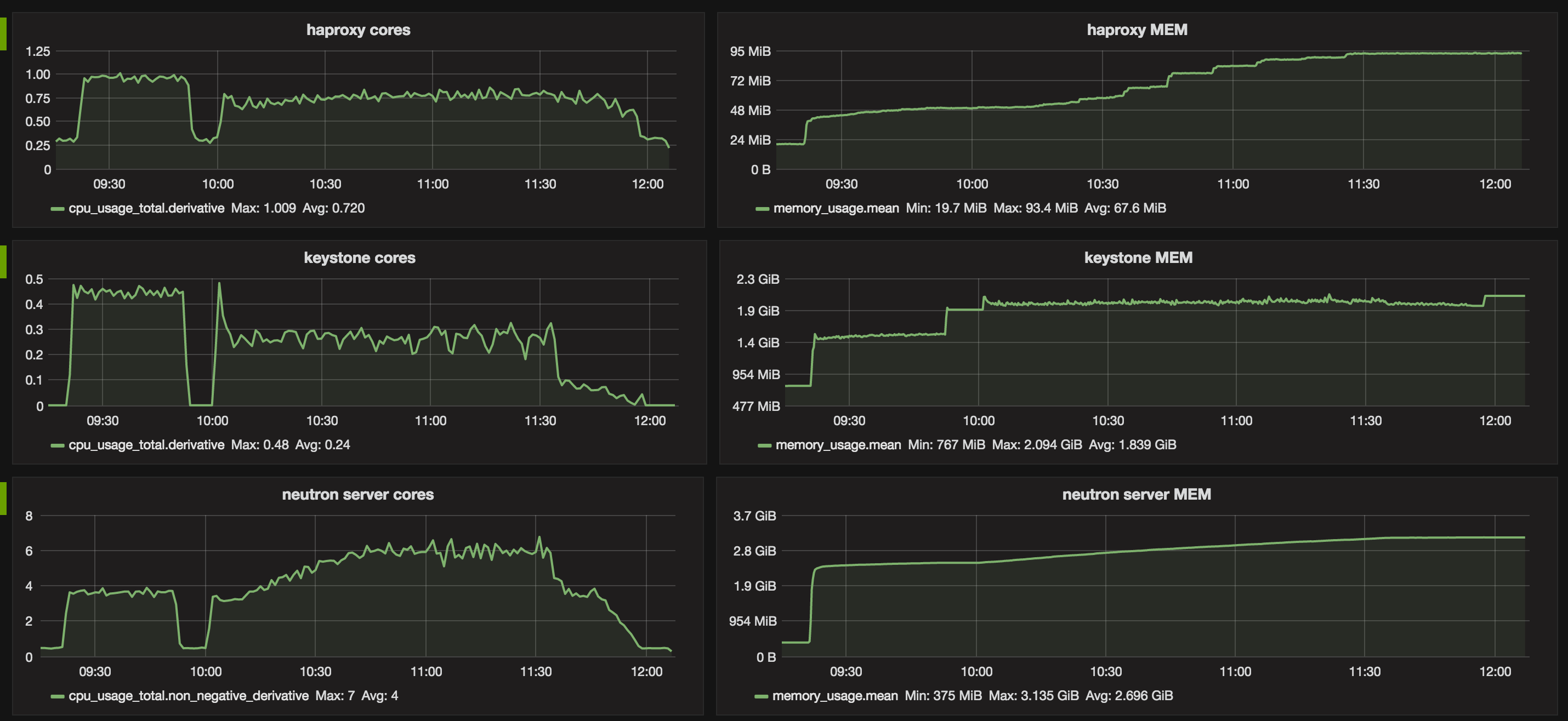Click the green row handle beside neutron server cores

2,499
